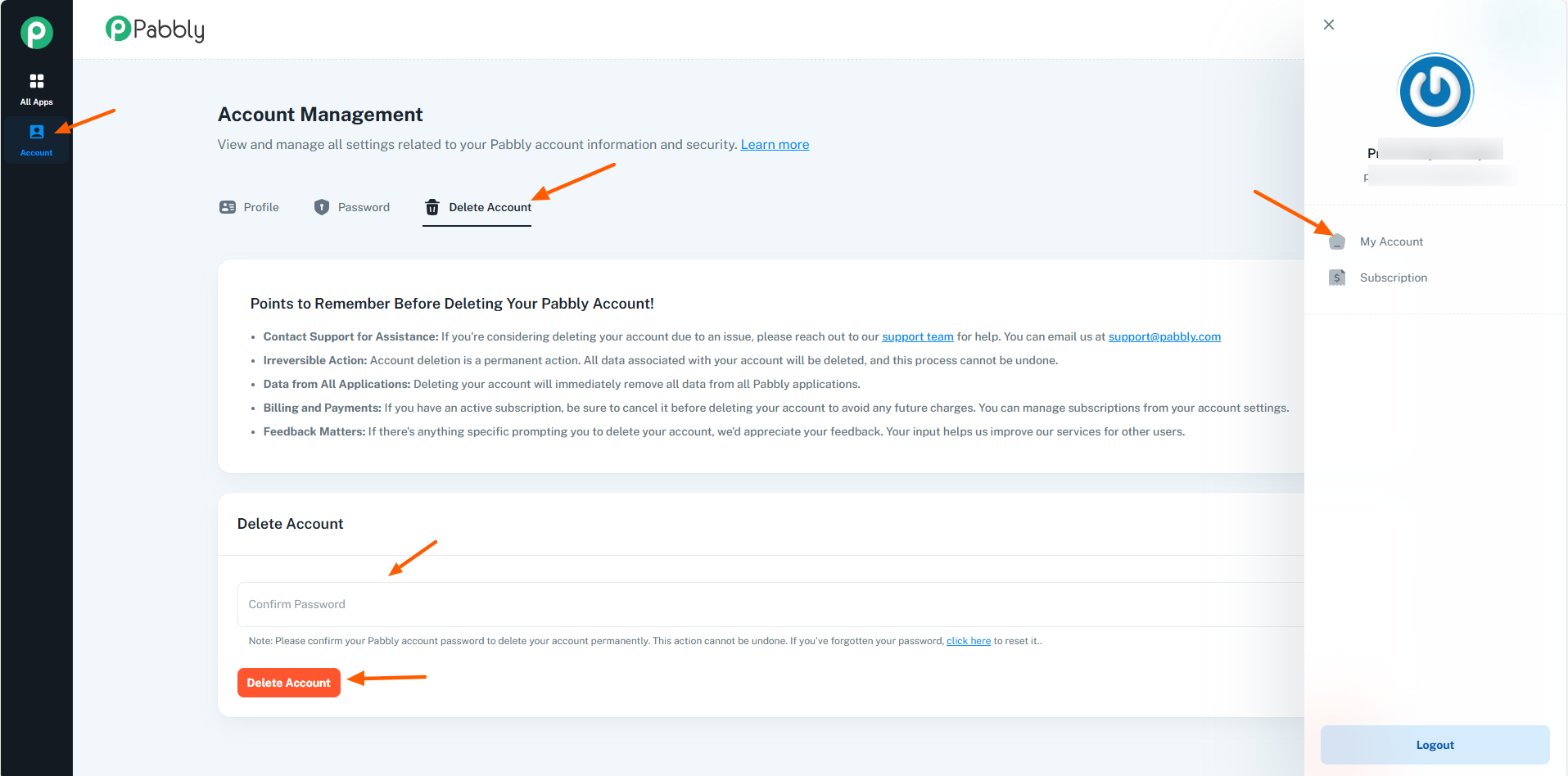Click the support@pabbly.com email link
This screenshot has width=1568, height=776.
[x=1164, y=336]
